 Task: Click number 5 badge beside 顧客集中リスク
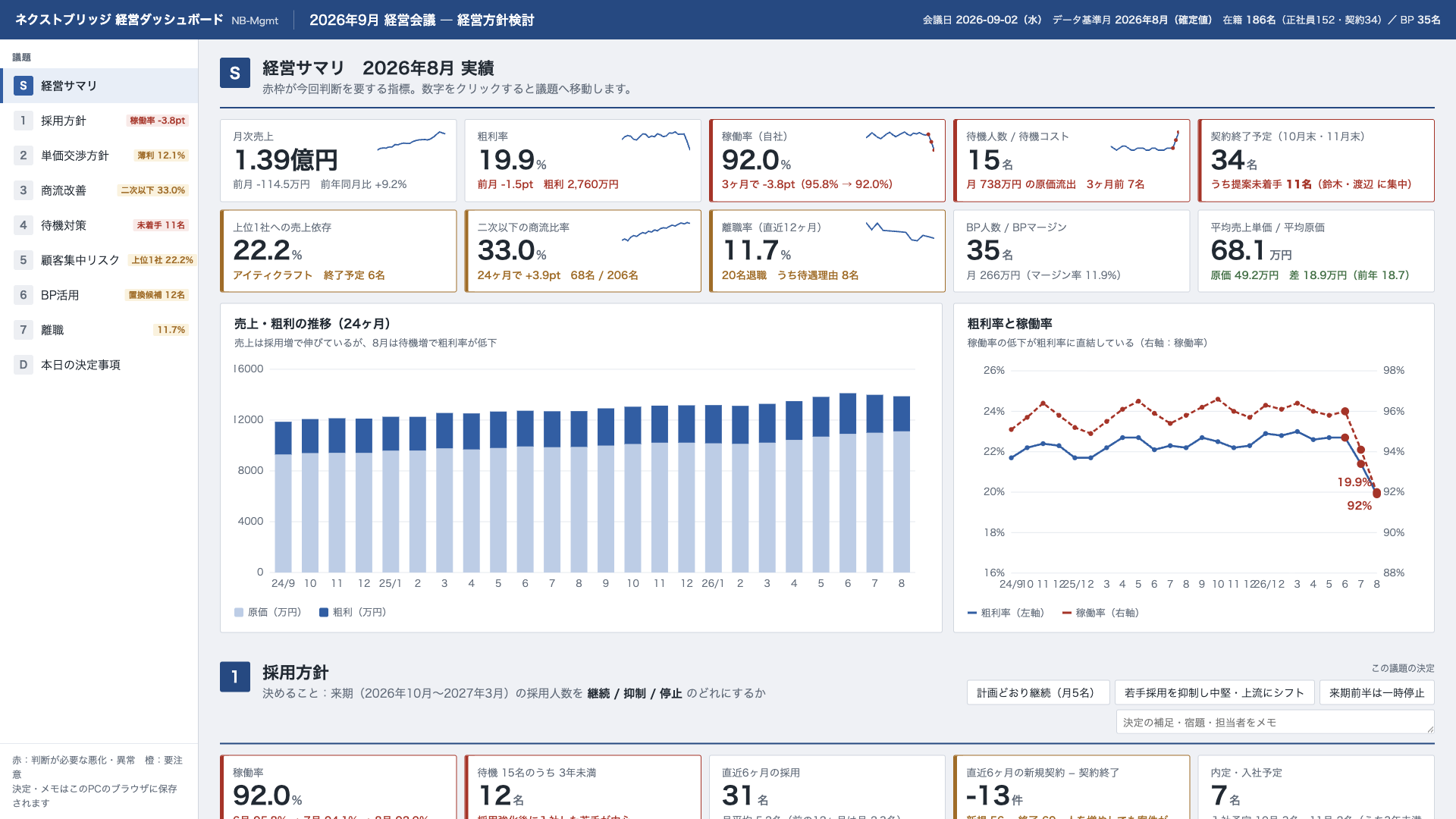point(24,260)
